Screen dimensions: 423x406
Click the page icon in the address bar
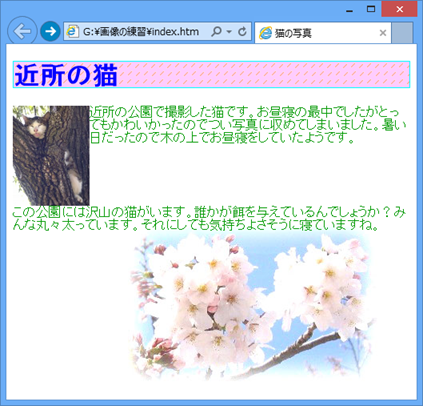(72, 32)
